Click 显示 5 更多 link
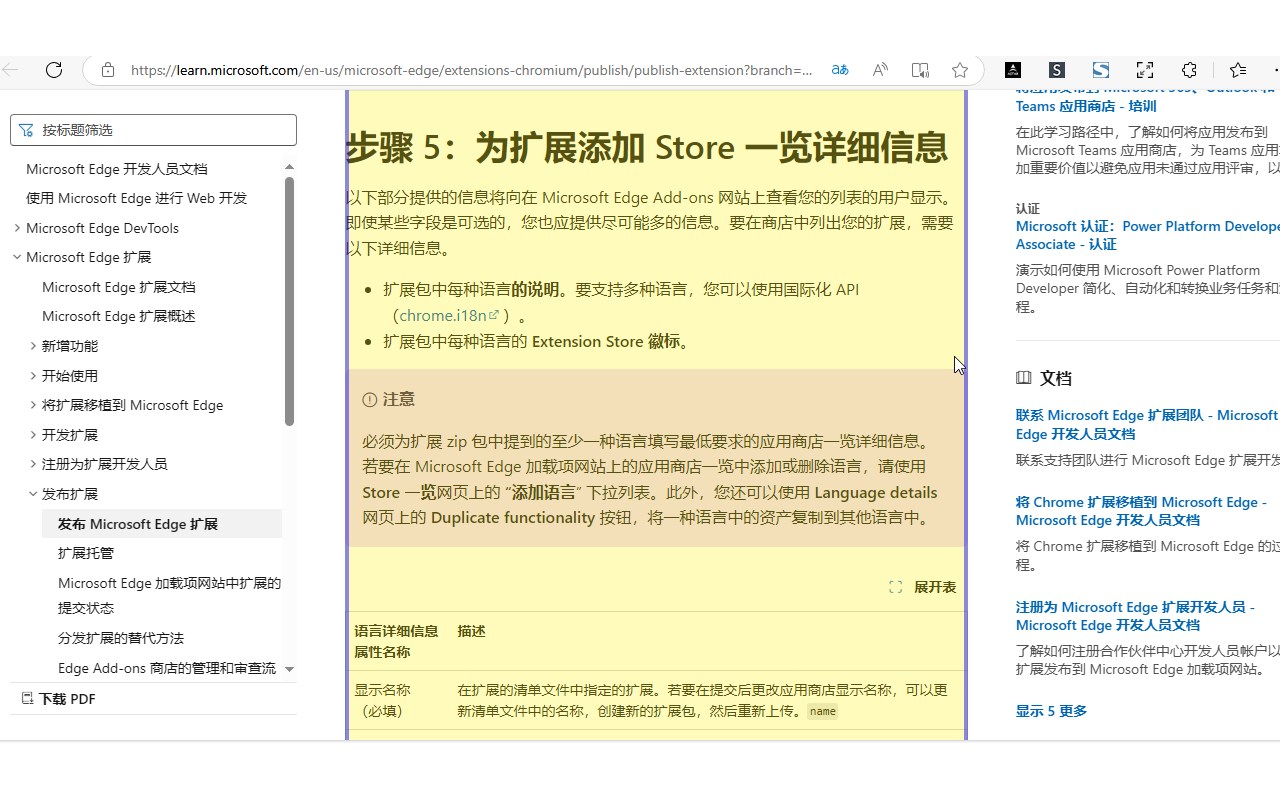 [1051, 711]
